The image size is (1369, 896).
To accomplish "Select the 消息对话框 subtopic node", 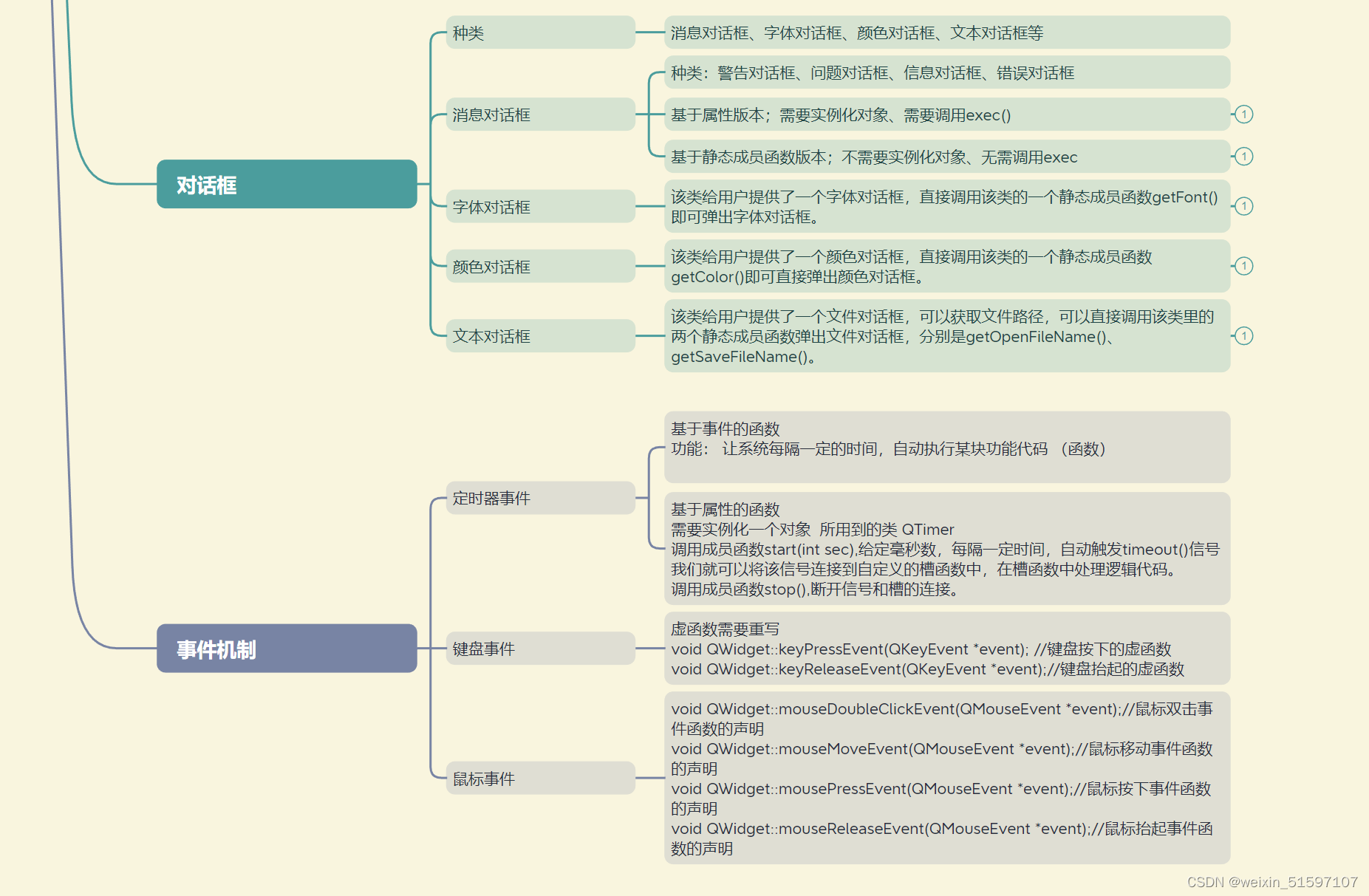I will 541,114.
